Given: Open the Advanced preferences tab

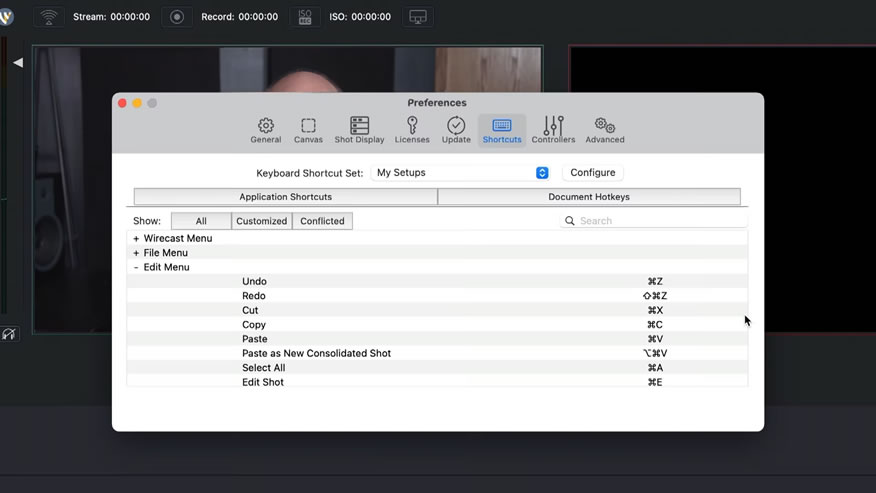Looking at the screenshot, I should pos(604,130).
